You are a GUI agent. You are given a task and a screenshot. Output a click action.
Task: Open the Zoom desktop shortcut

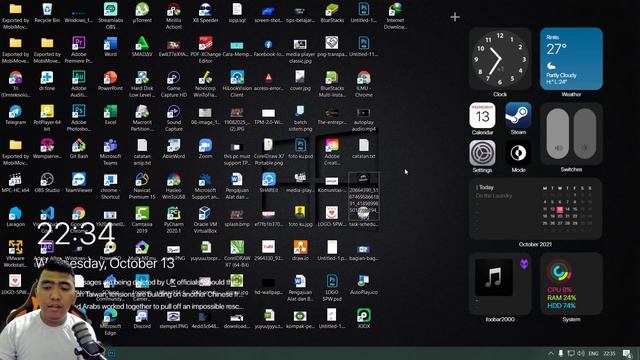point(205,148)
